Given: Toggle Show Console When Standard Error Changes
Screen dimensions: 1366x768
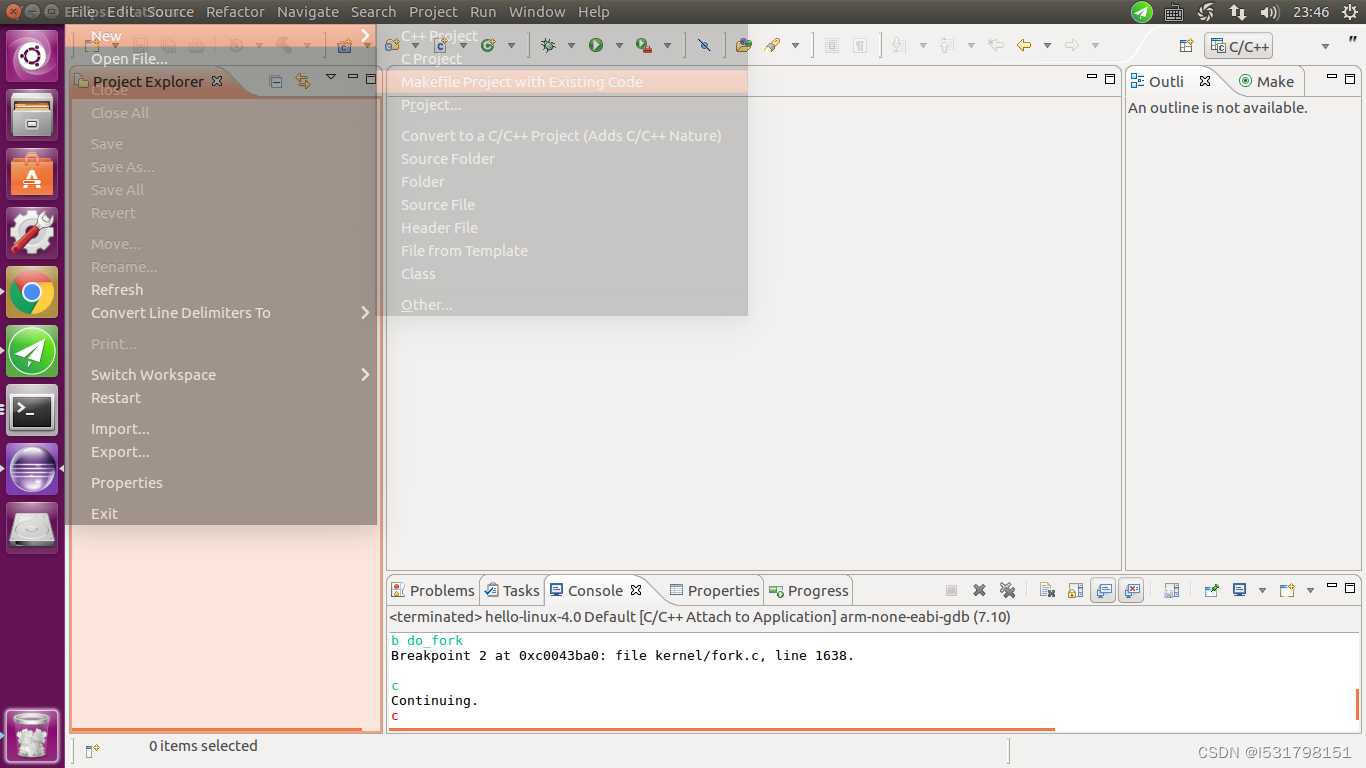Looking at the screenshot, I should click(1131, 590).
